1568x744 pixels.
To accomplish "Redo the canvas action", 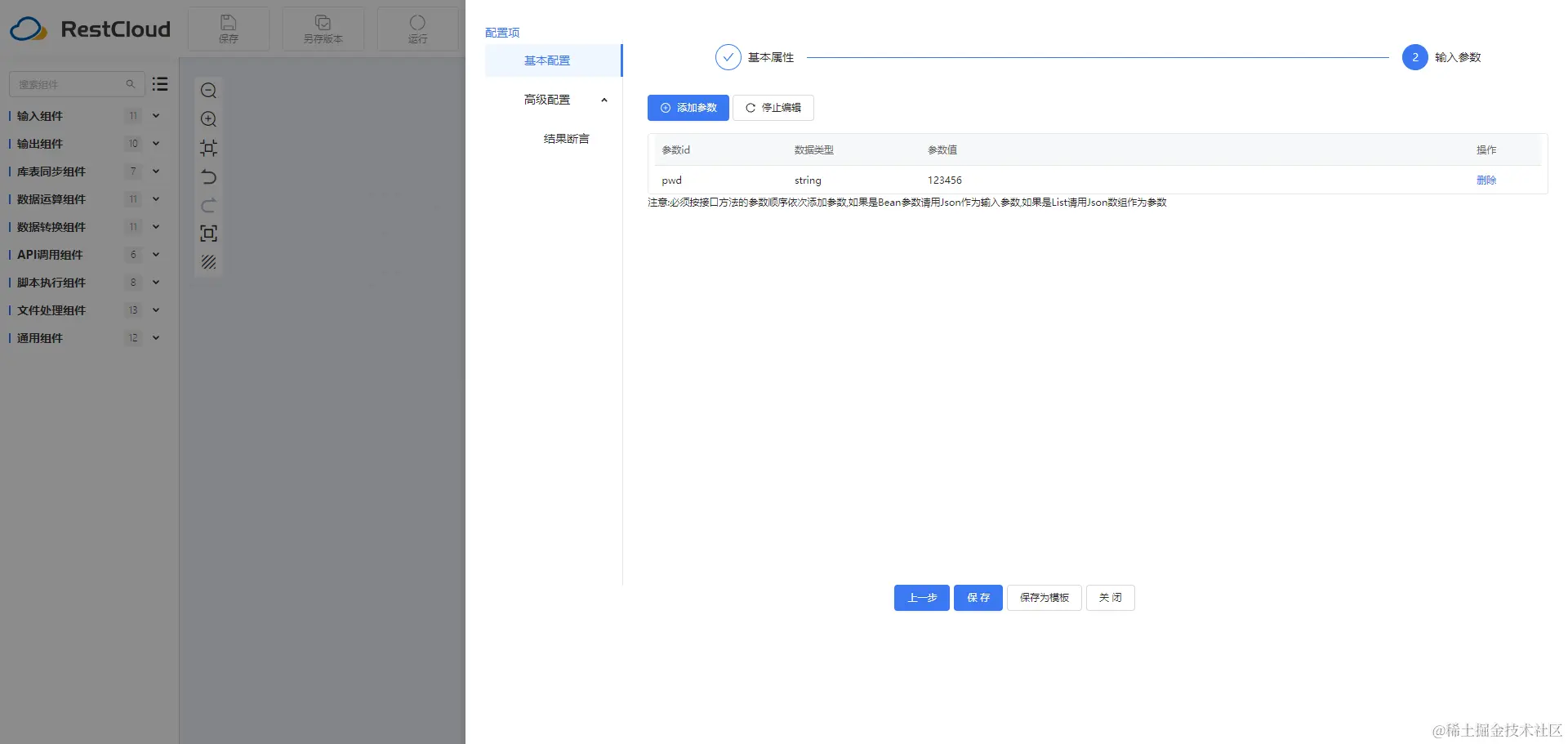I will coord(208,205).
